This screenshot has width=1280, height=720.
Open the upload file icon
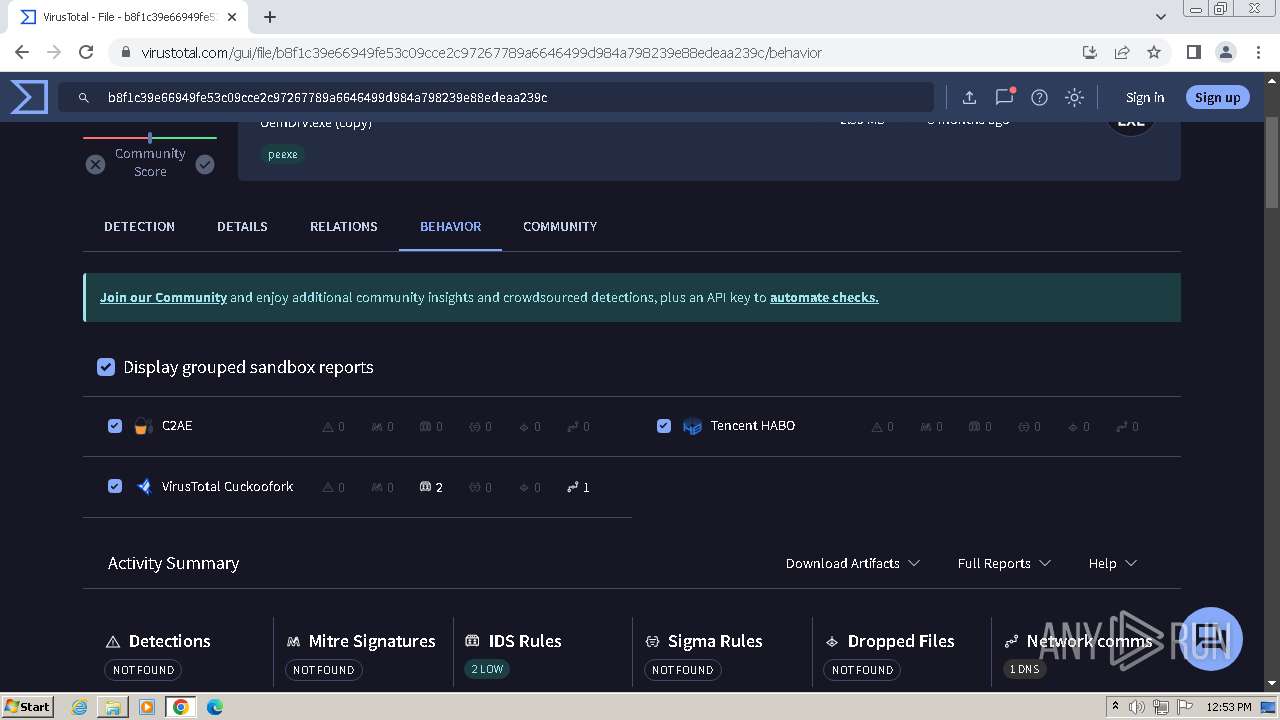(969, 97)
